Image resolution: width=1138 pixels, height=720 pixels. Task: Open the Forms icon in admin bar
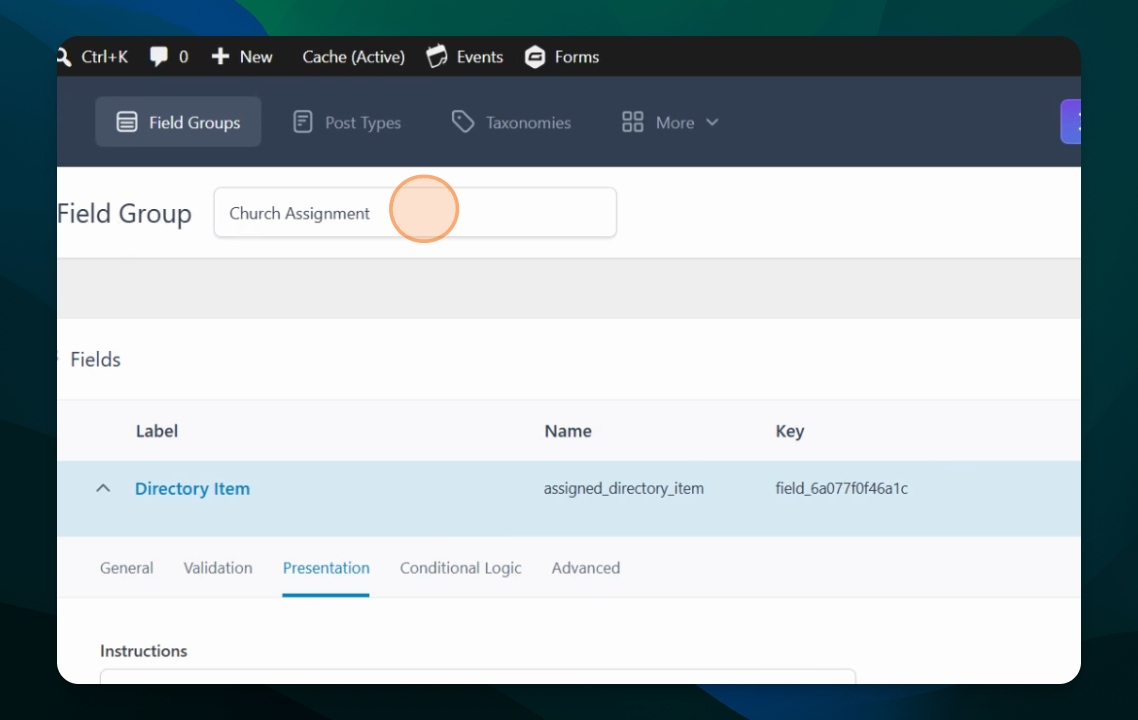[x=535, y=57]
